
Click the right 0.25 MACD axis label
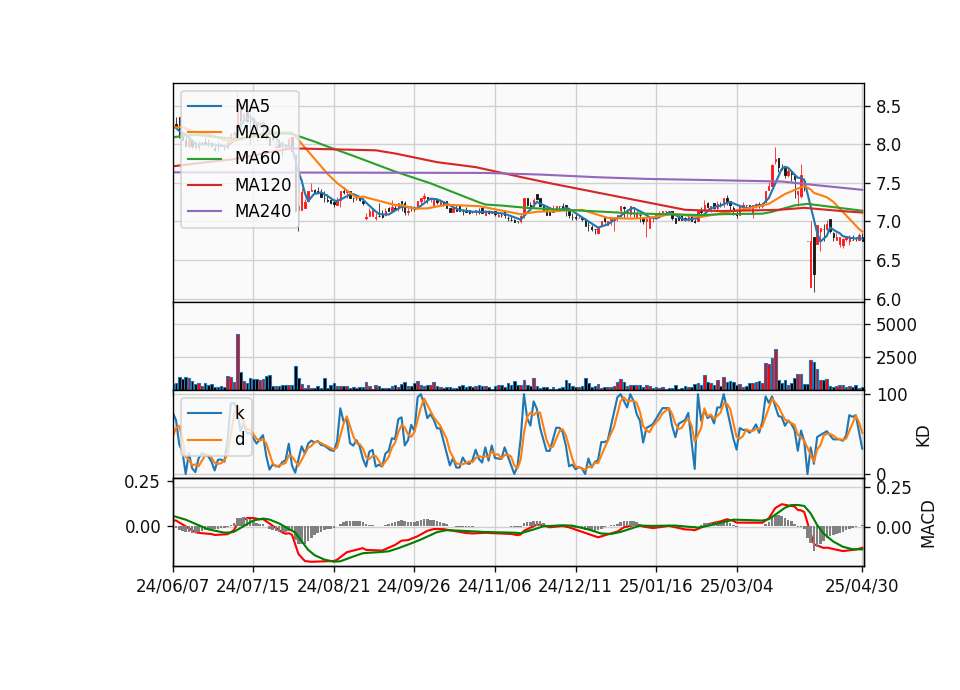click(x=893, y=488)
